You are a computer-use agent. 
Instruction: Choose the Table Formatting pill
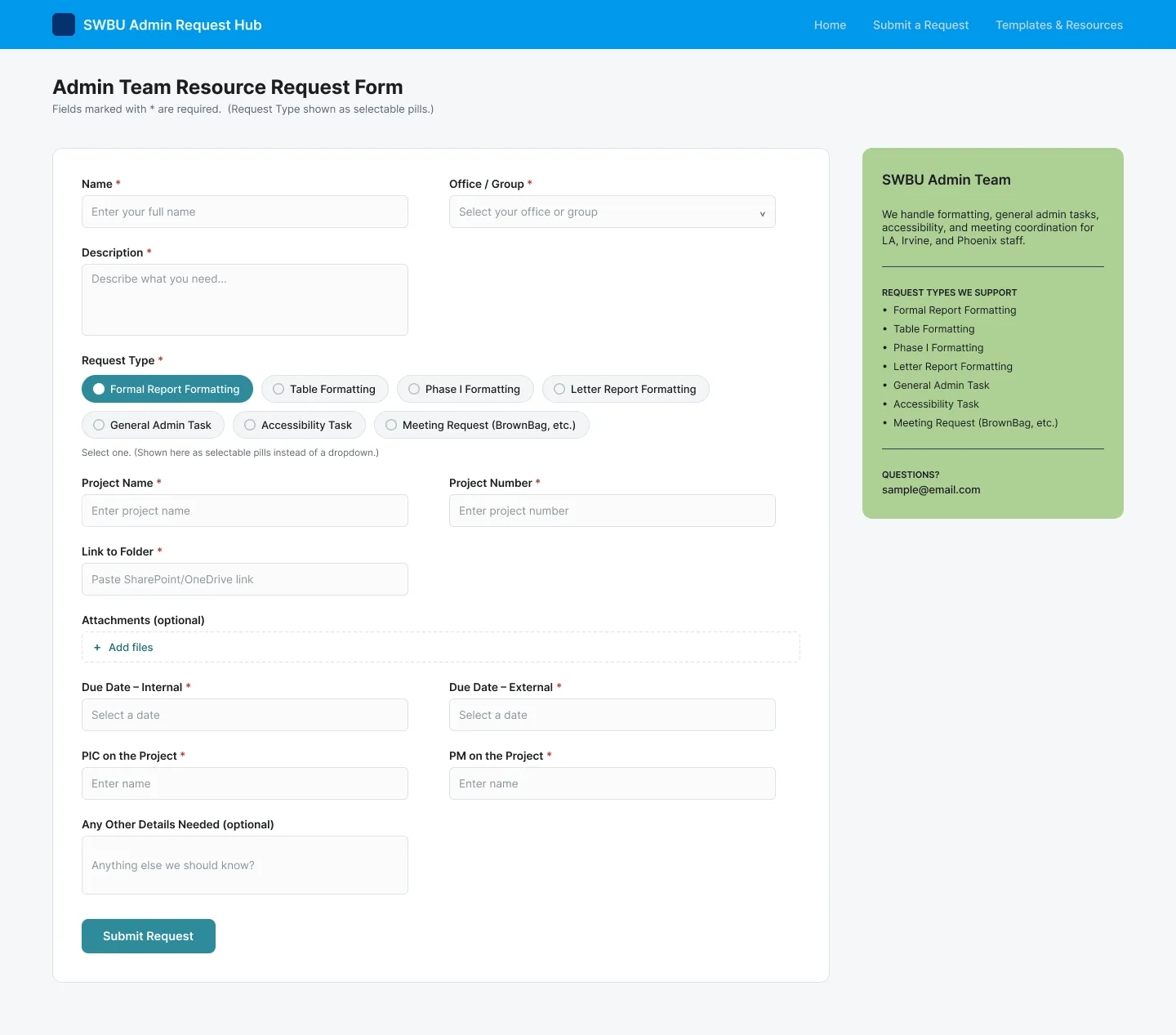tap(325, 389)
